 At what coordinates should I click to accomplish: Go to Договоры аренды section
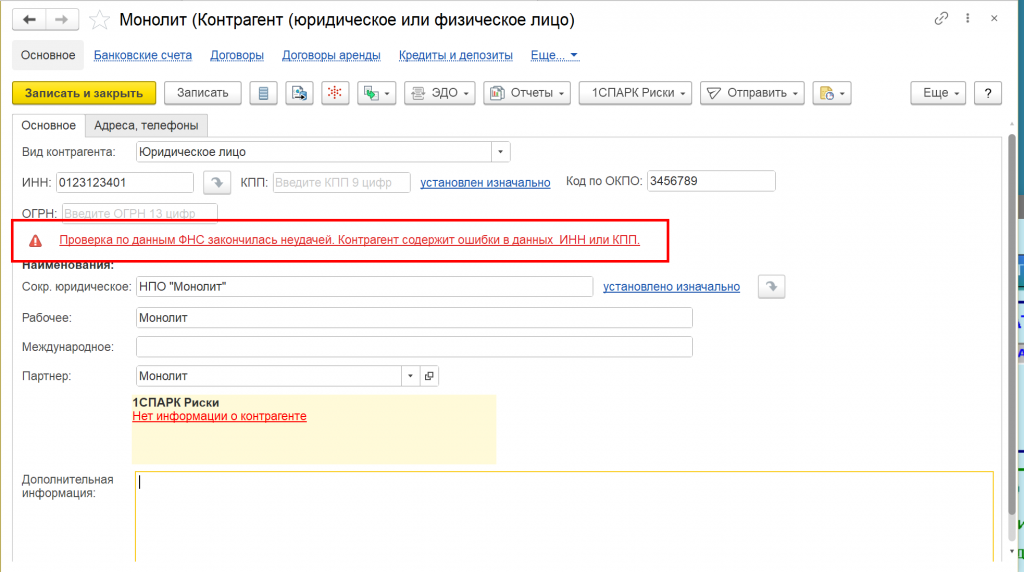tap(331, 56)
